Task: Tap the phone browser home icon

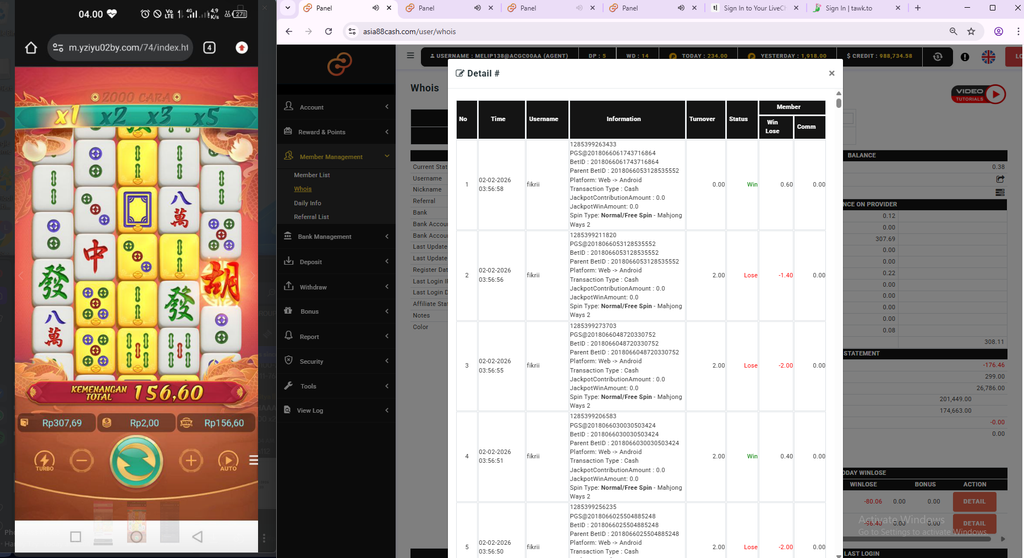Action: point(31,48)
